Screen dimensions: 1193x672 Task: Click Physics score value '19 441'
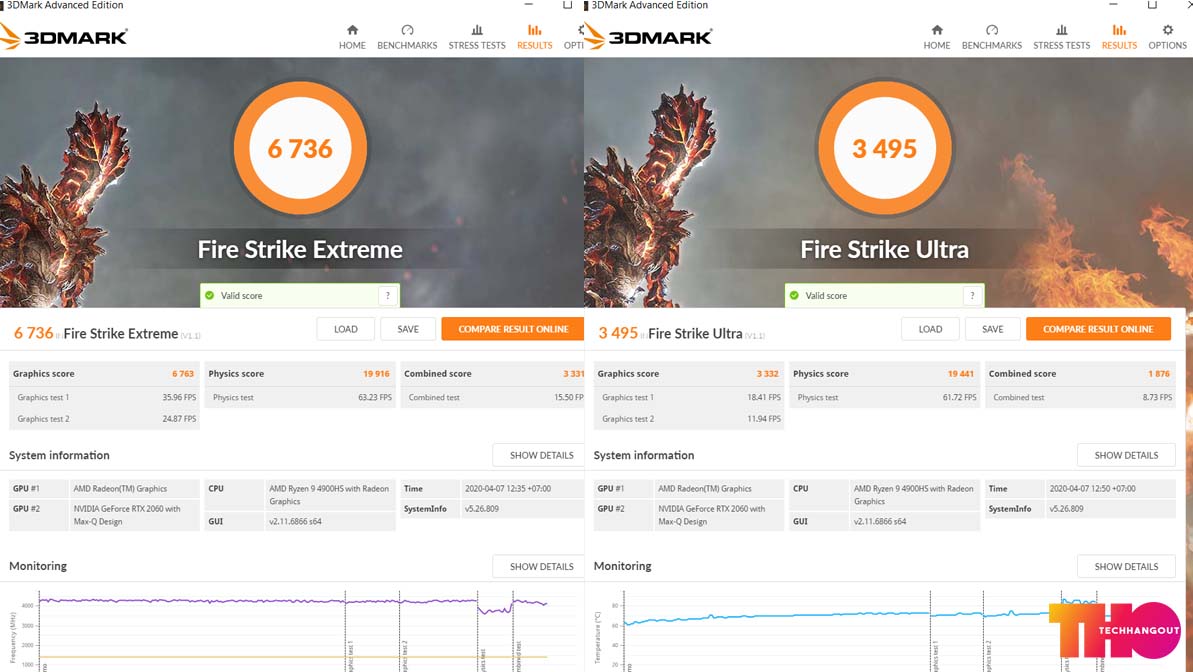pos(960,374)
